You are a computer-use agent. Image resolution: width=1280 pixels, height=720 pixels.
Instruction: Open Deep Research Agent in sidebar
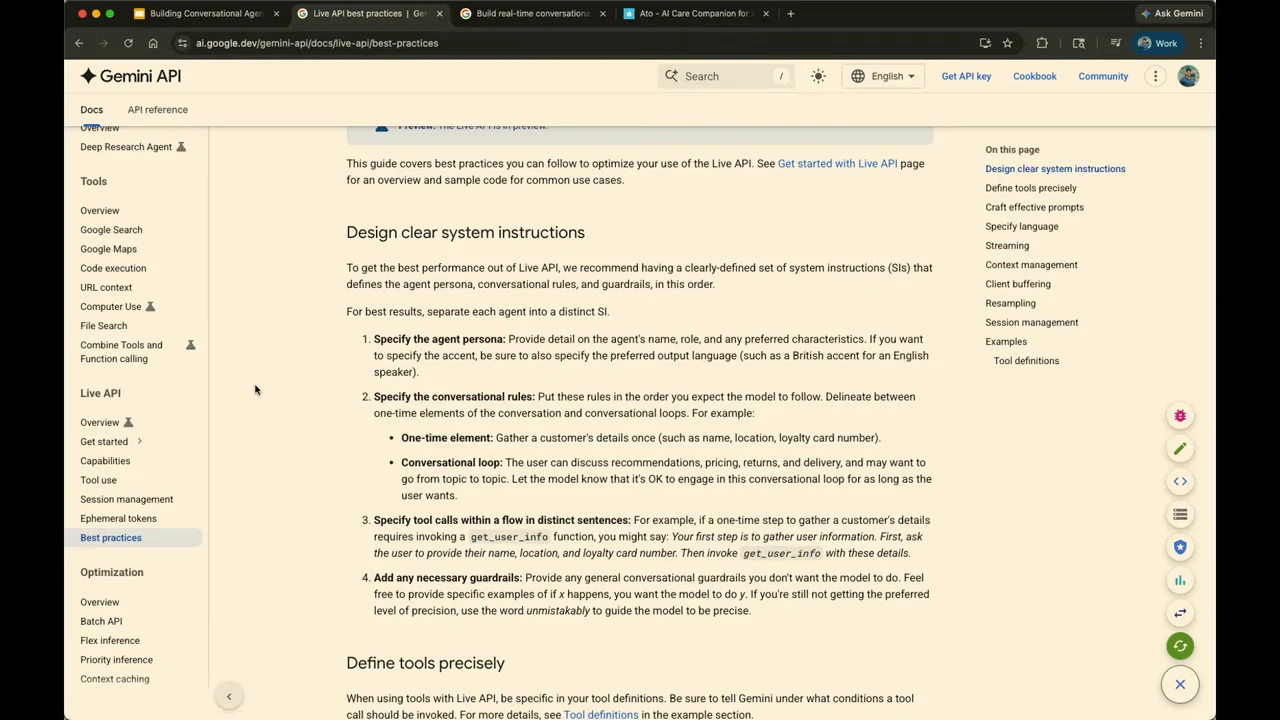[126, 147]
